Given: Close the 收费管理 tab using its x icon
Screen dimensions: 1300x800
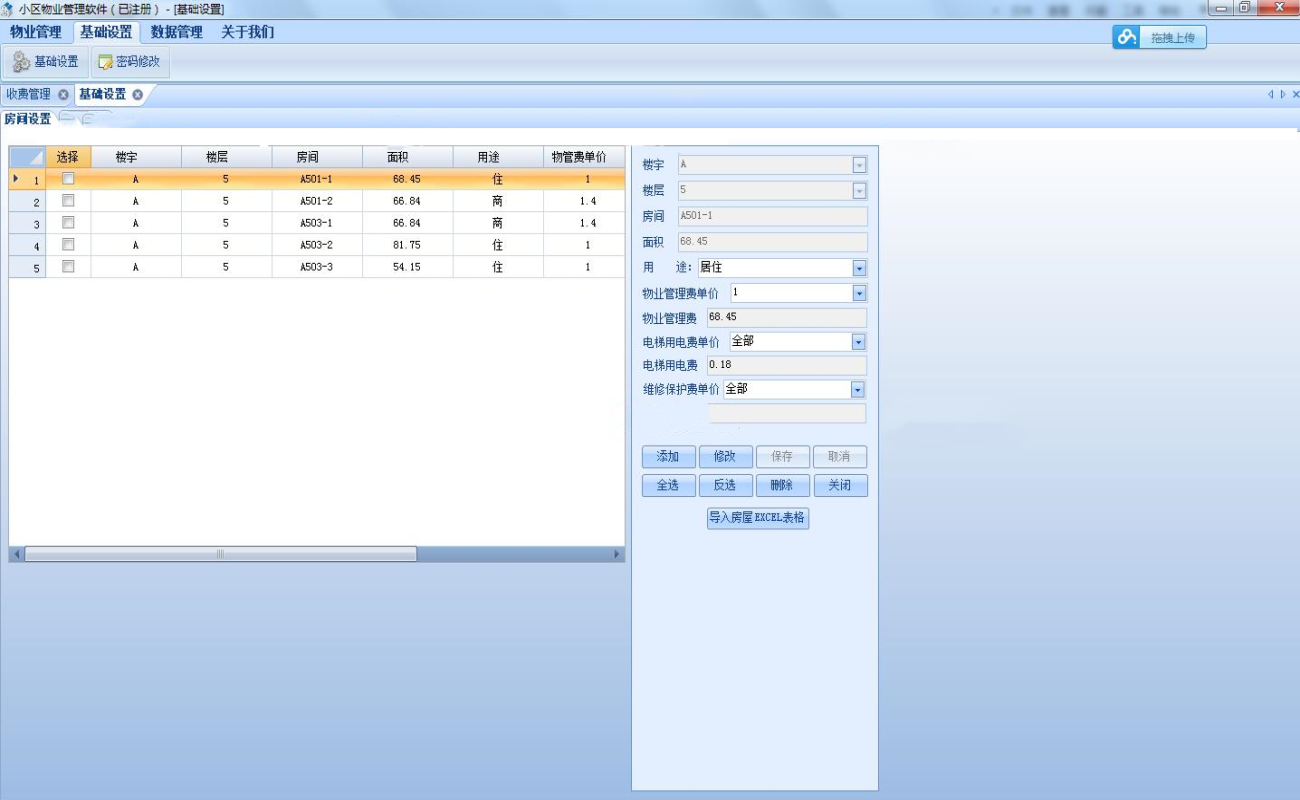Looking at the screenshot, I should pos(63,95).
